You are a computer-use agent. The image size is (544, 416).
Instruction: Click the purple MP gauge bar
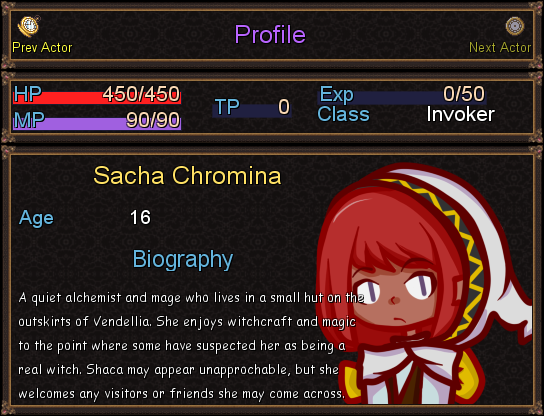(97, 124)
